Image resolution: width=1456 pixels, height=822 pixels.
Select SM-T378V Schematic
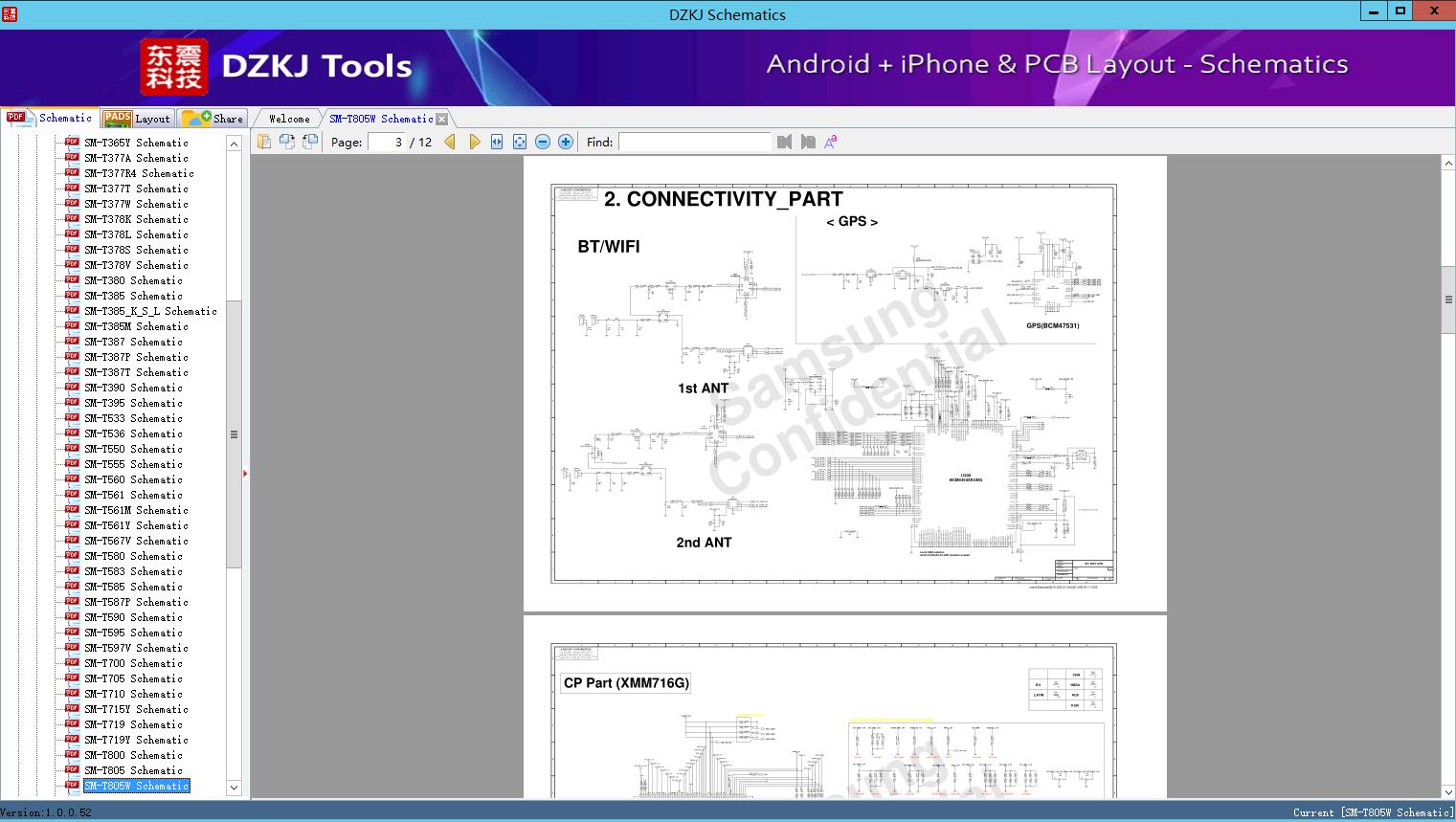pos(136,265)
